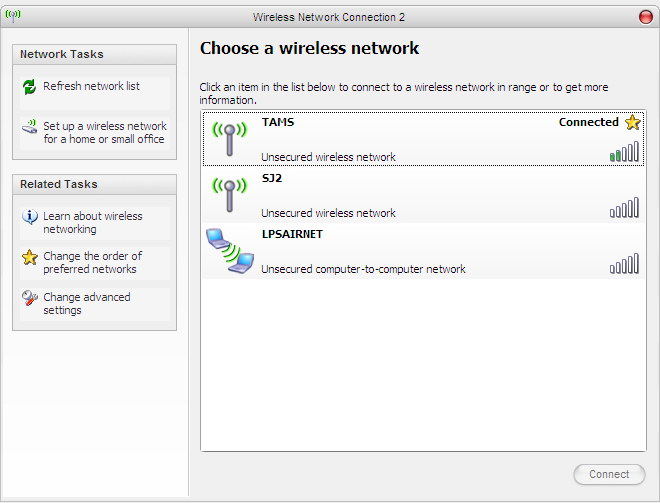Click the Network Tasks panel header
The image size is (660, 503).
click(x=94, y=55)
